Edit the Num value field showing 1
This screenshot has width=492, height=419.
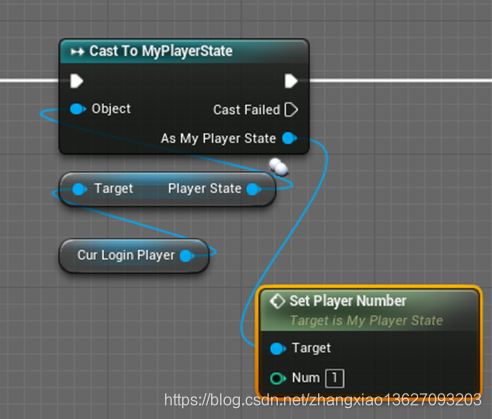(335, 378)
